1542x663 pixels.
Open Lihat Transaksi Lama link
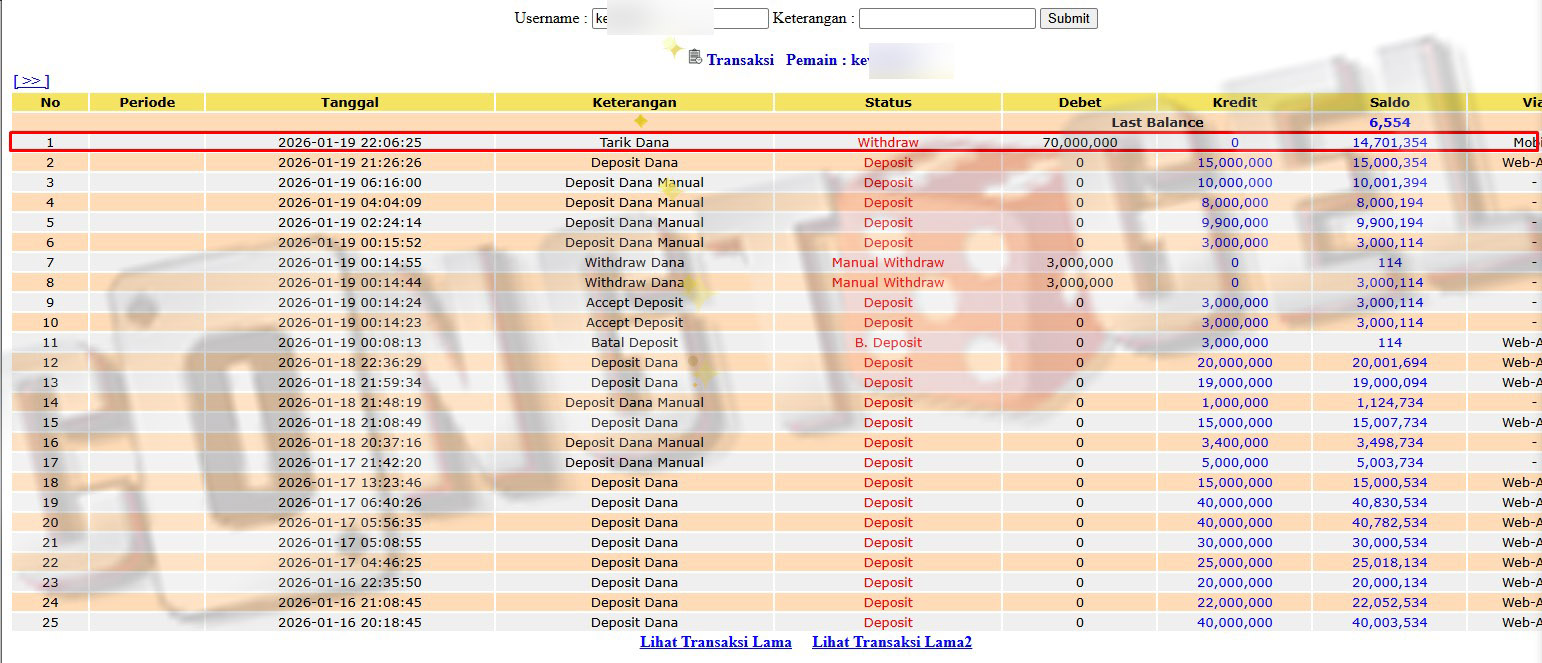715,642
